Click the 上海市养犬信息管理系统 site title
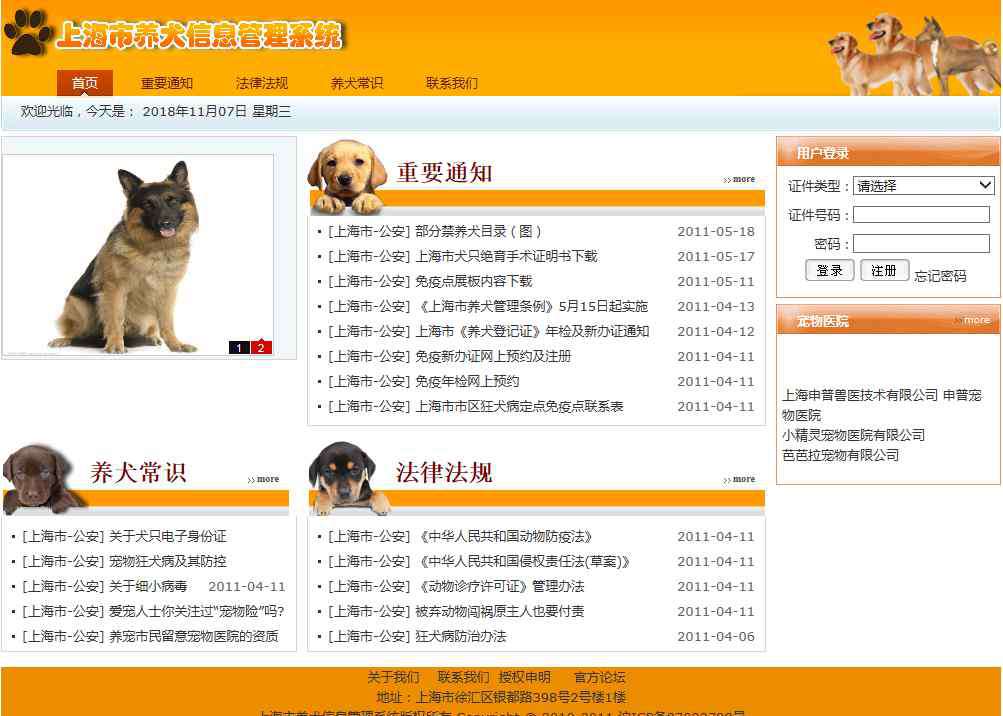The height and width of the screenshot is (716, 1003). pyautogui.click(x=200, y=35)
